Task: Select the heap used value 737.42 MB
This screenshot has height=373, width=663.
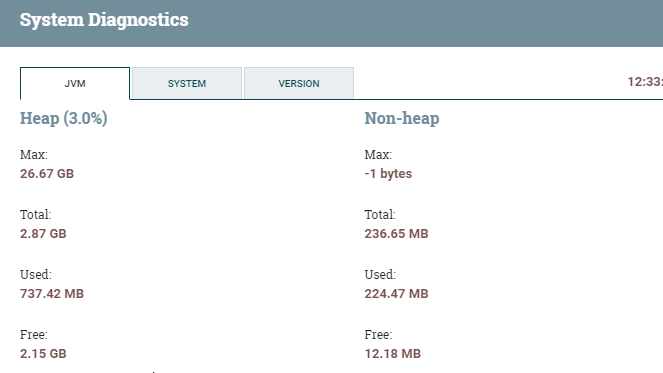Action: 52,294
